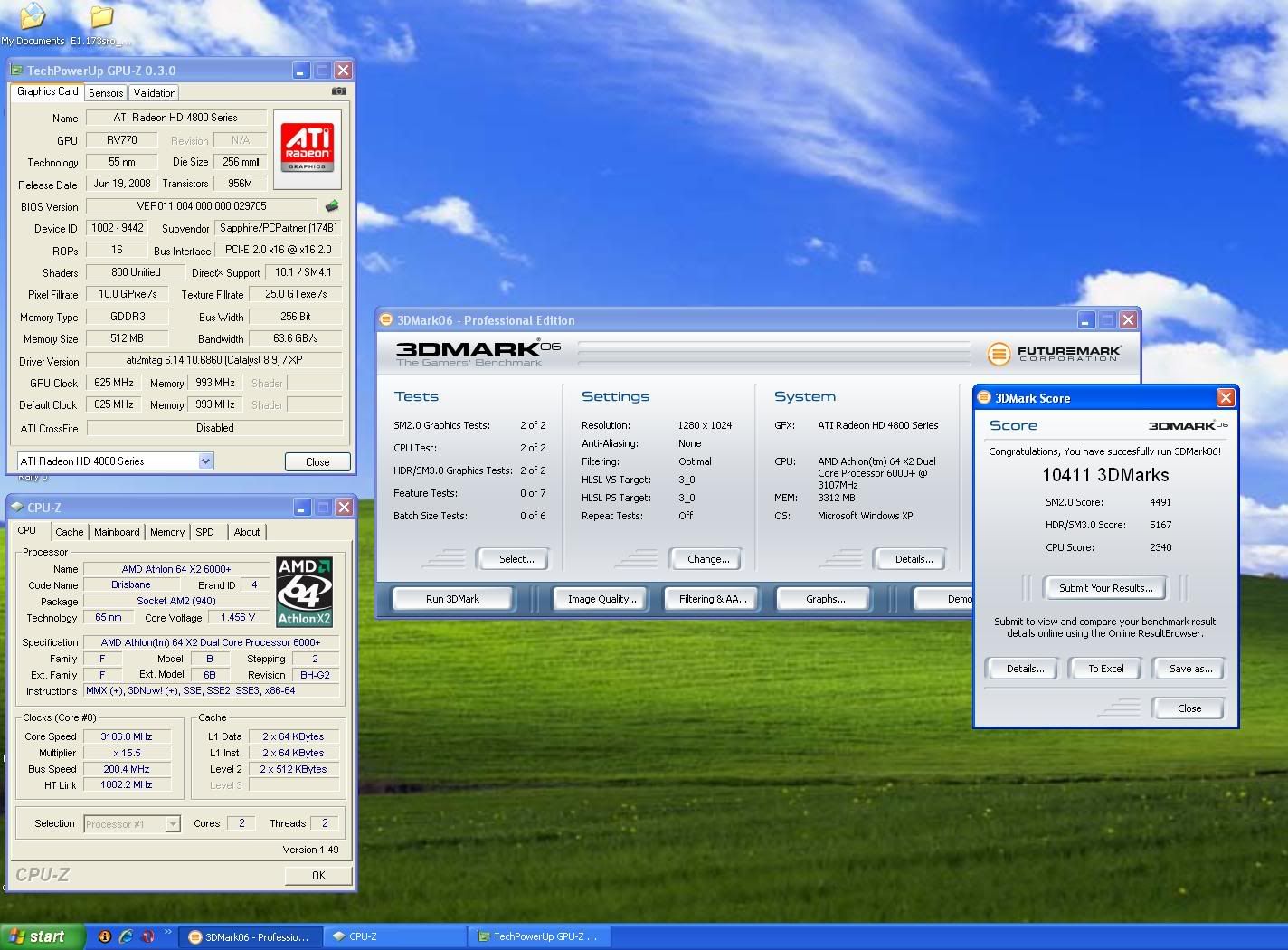Viewport: 1288px width, 950px height.
Task: Click the Run 3DMark button
Action: pyautogui.click(x=452, y=599)
